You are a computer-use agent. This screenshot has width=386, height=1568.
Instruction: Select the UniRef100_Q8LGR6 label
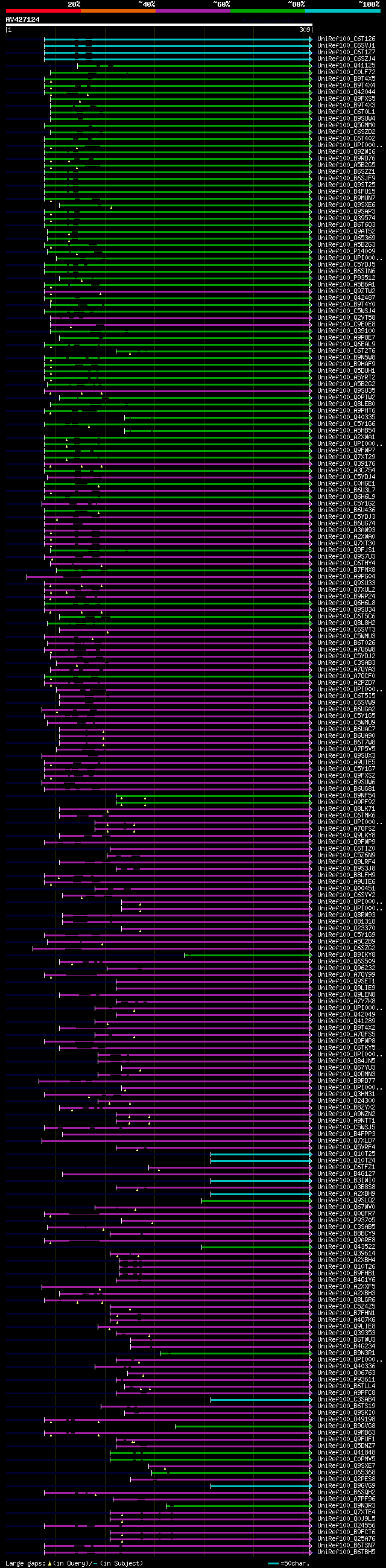click(346, 1300)
